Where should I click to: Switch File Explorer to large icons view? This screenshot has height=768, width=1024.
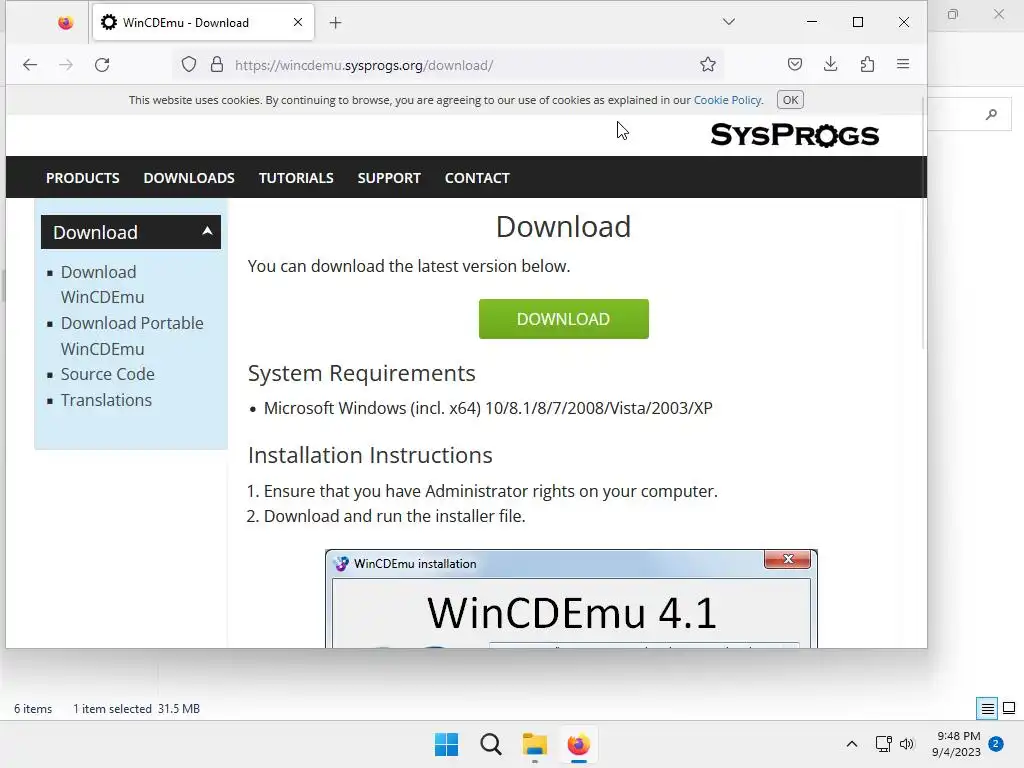(x=1009, y=708)
